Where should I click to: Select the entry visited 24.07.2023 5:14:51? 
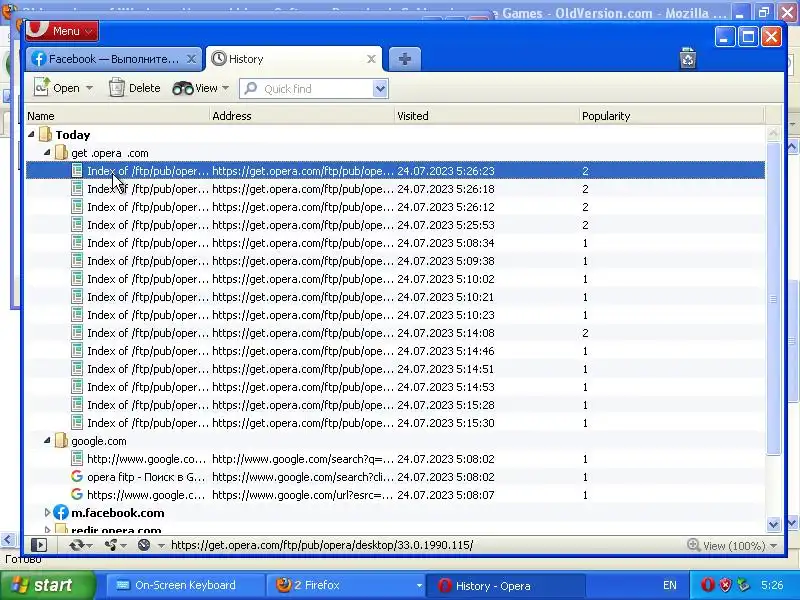tap(395, 369)
